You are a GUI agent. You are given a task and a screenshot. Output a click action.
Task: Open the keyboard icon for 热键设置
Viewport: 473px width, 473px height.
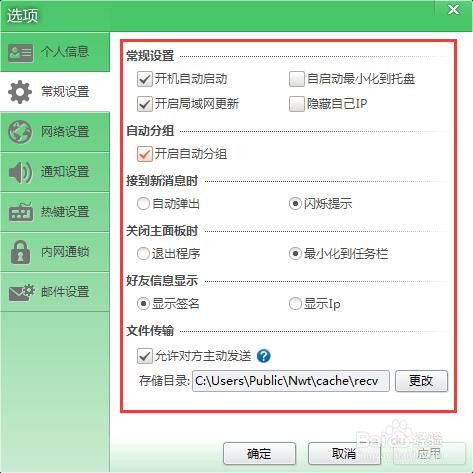[x=20, y=212]
